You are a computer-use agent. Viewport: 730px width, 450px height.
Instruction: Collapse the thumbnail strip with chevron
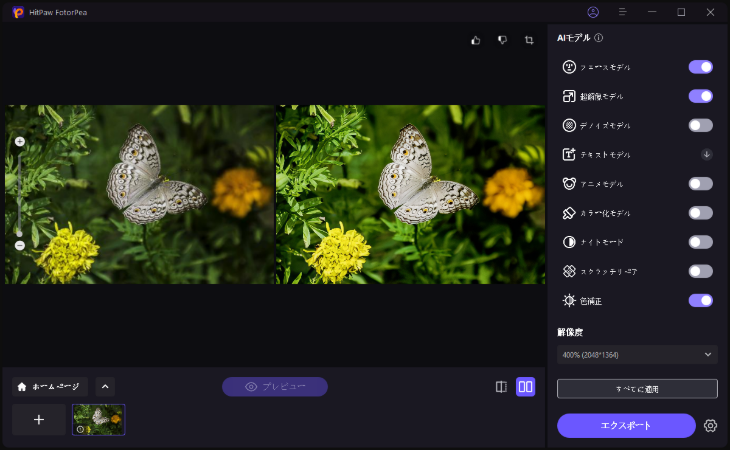point(105,387)
